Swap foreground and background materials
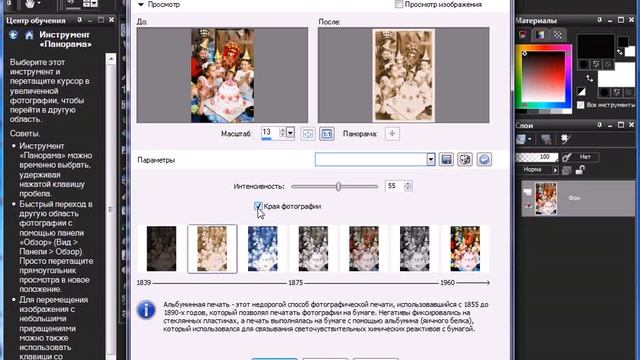This screenshot has width=640, height=360. [x=589, y=78]
